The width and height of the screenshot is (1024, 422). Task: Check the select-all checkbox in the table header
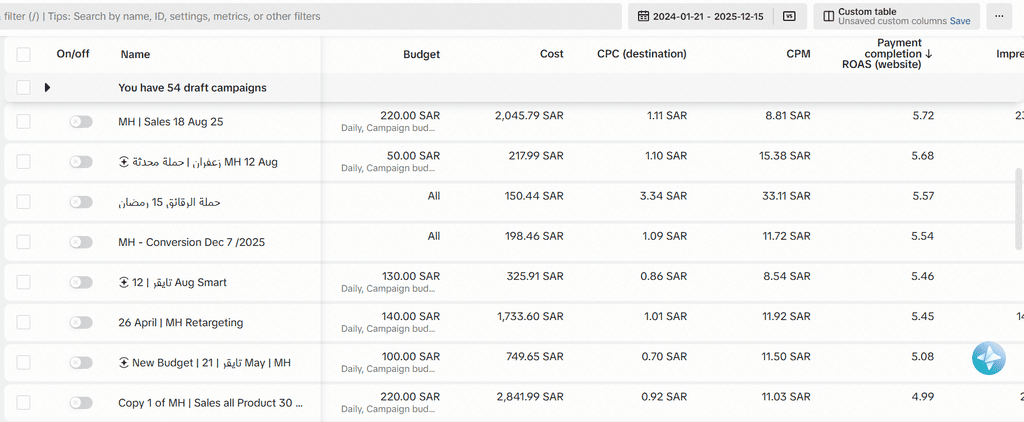(x=24, y=55)
